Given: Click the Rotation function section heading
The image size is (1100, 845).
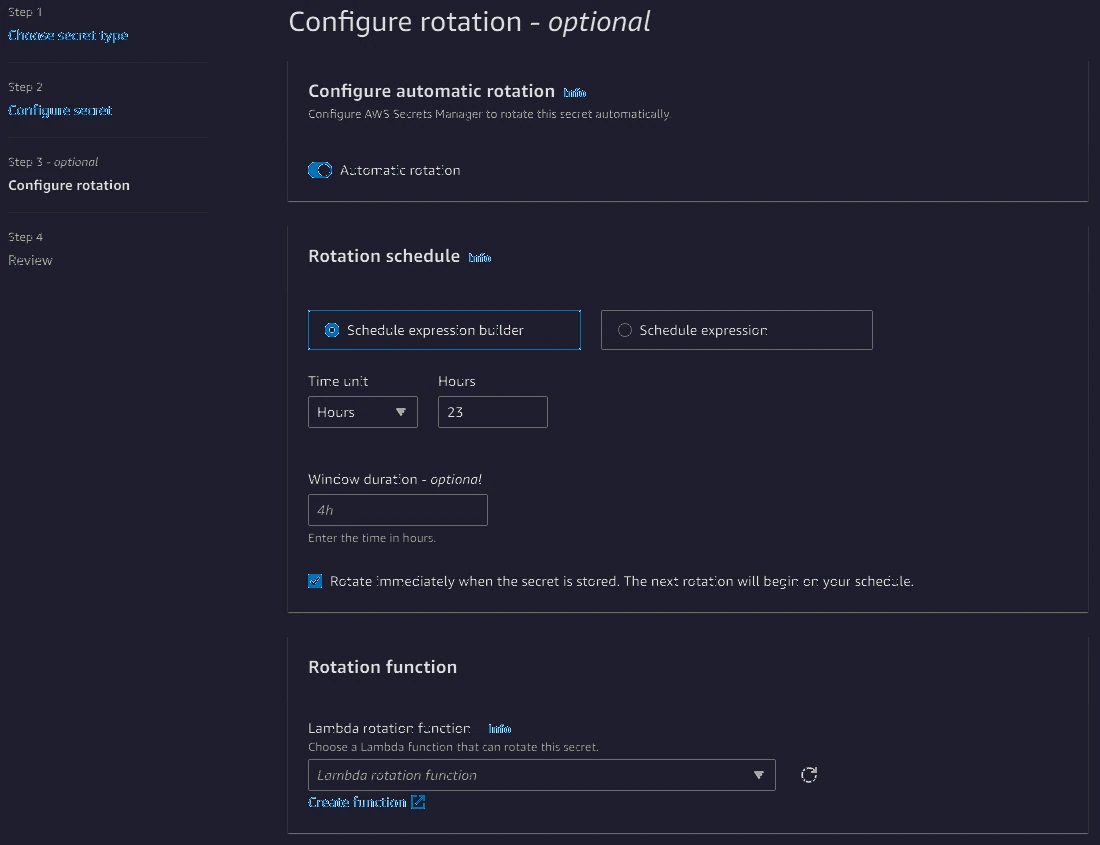Looking at the screenshot, I should click(382, 667).
